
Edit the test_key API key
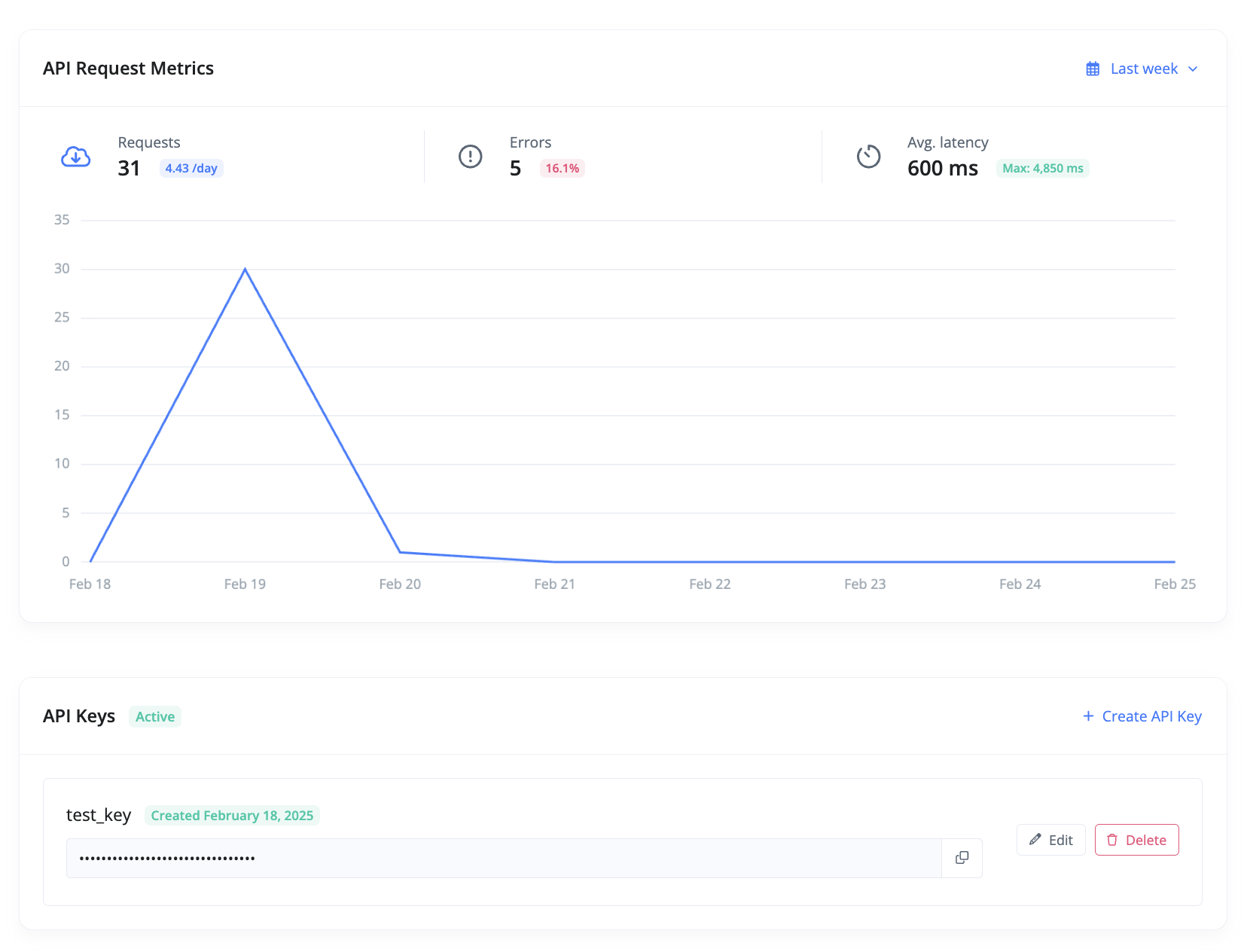click(1050, 840)
